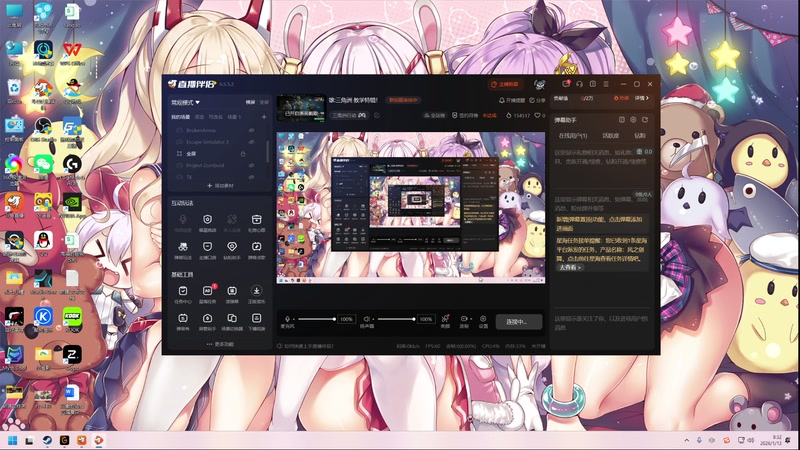Viewport: 800px width, 450px height.
Task: Open speaker device dropdown arrow
Action: coord(373,319)
